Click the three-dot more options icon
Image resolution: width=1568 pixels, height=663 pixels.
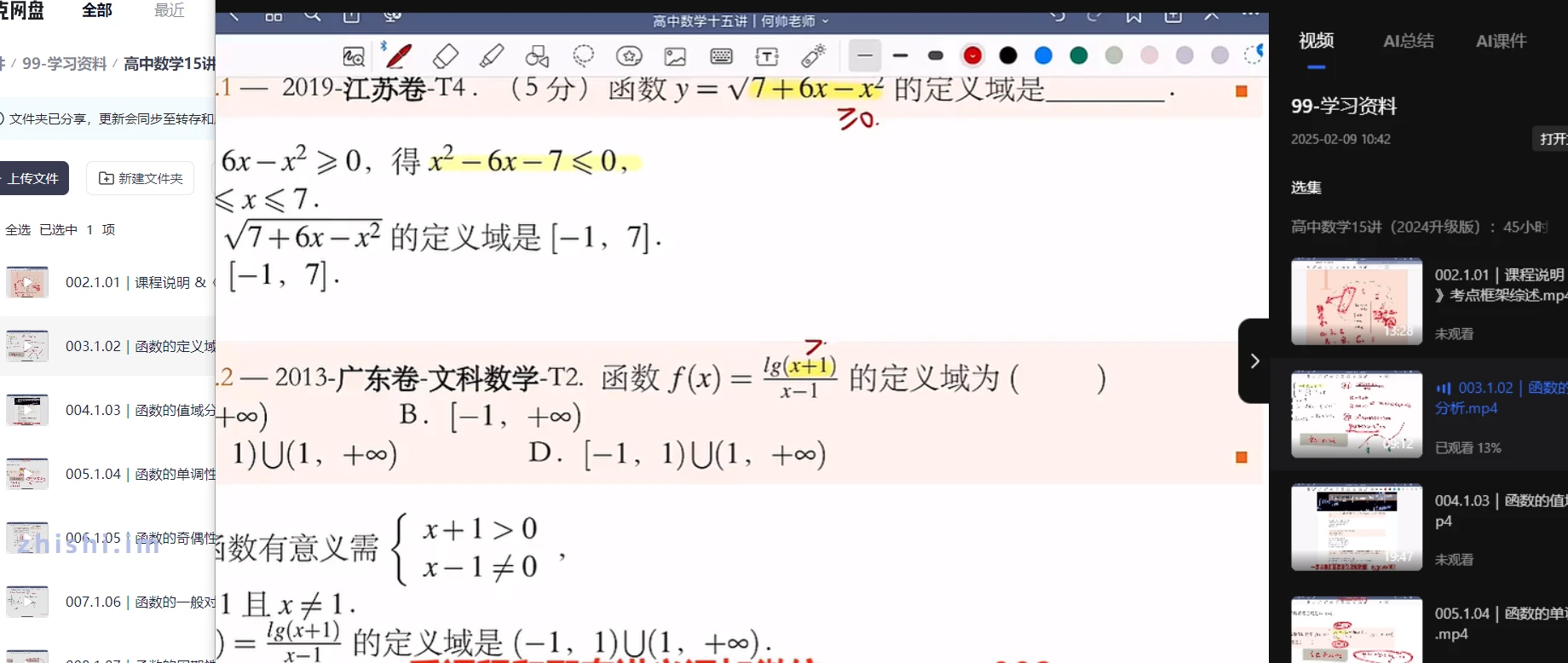tap(1250, 14)
